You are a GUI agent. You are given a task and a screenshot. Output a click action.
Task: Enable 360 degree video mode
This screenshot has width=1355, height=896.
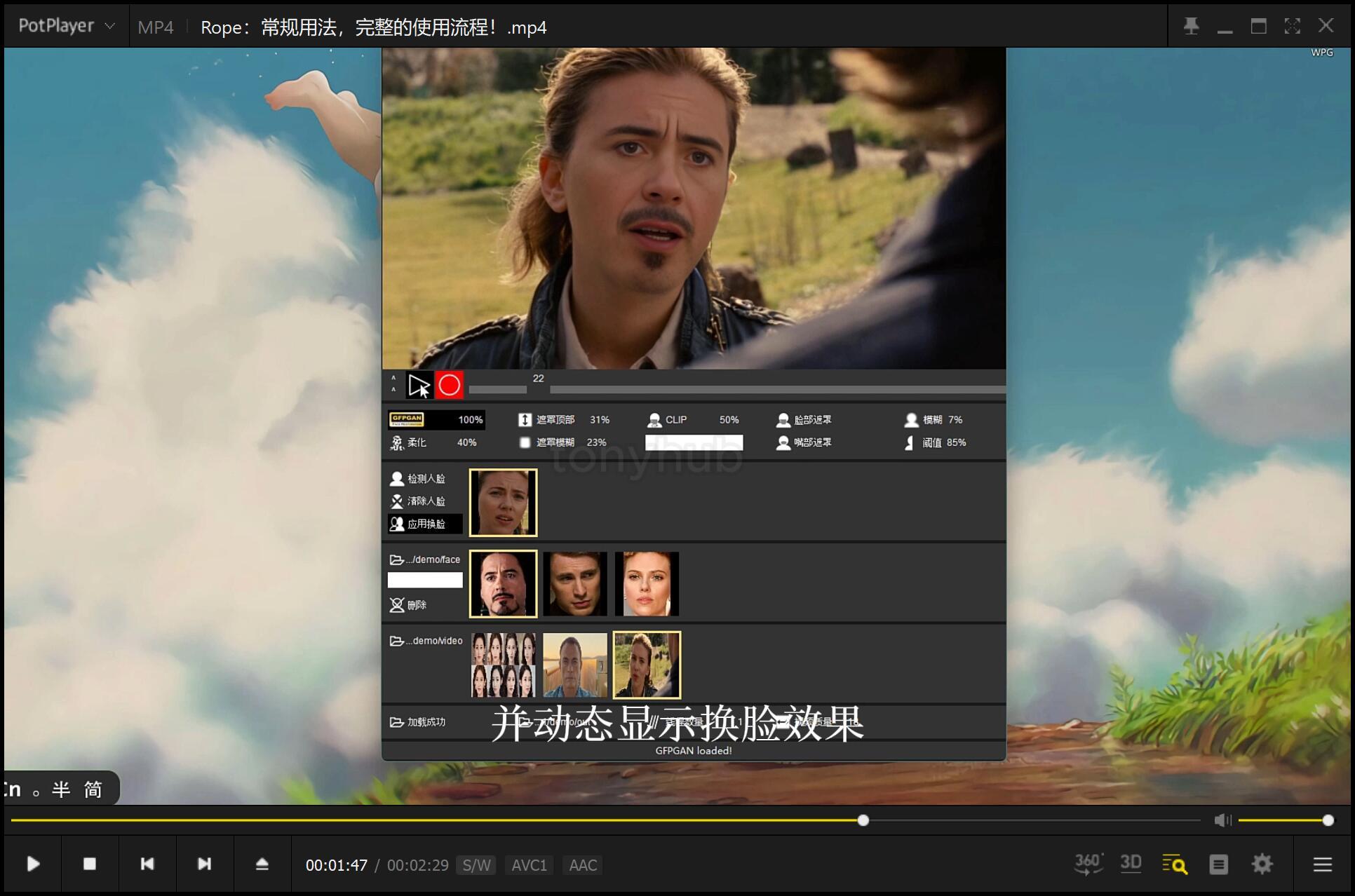click(x=1088, y=864)
